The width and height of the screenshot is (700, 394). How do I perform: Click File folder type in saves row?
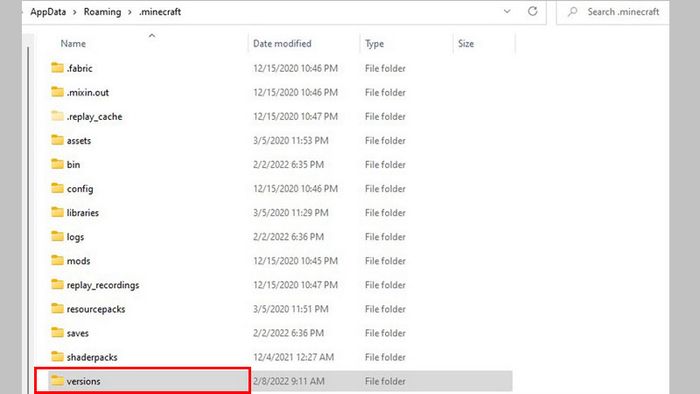click(x=385, y=333)
